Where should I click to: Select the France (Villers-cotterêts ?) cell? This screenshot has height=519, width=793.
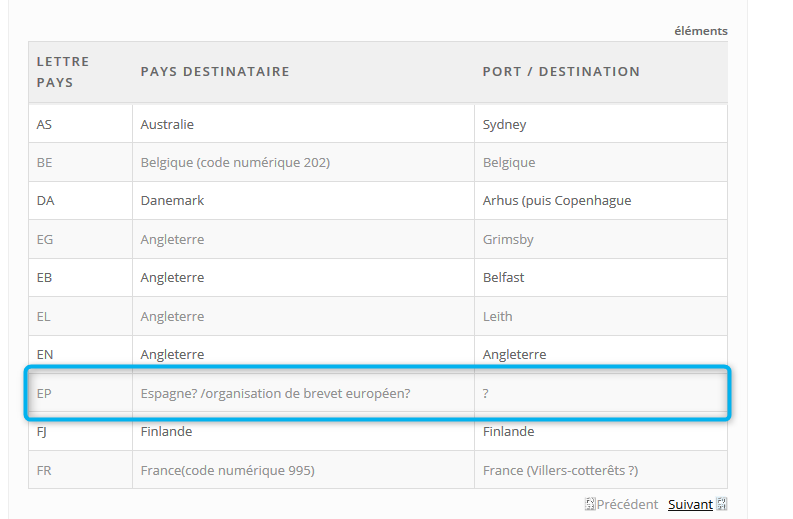tap(560, 471)
